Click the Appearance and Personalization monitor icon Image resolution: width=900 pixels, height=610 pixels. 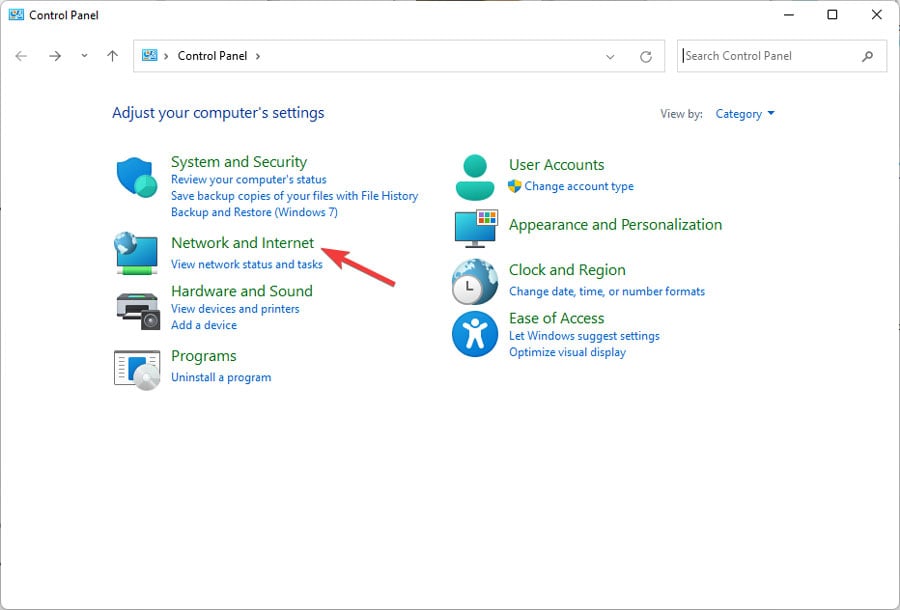[476, 228]
